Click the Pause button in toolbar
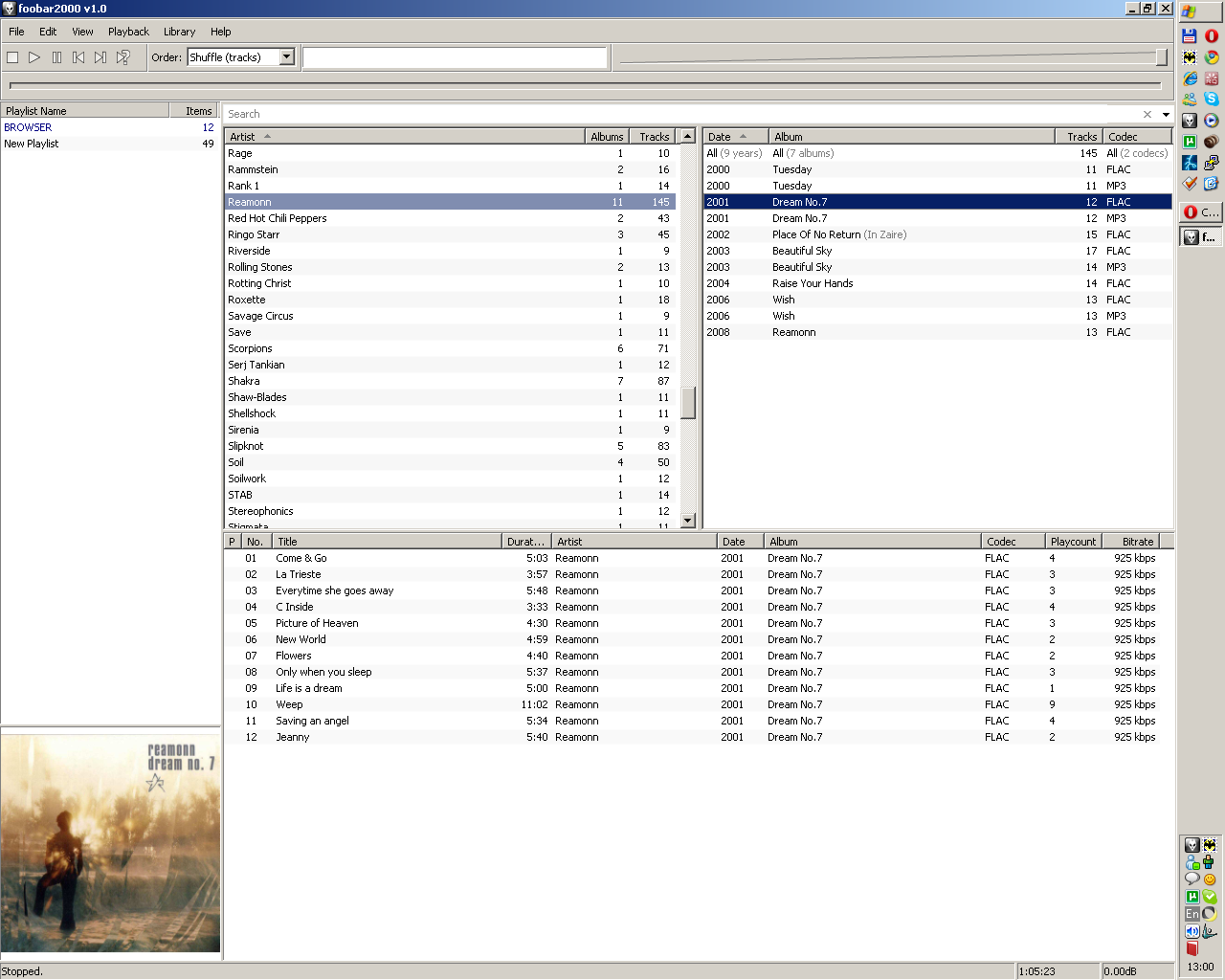This screenshot has height=980, width=1225. 56,57
